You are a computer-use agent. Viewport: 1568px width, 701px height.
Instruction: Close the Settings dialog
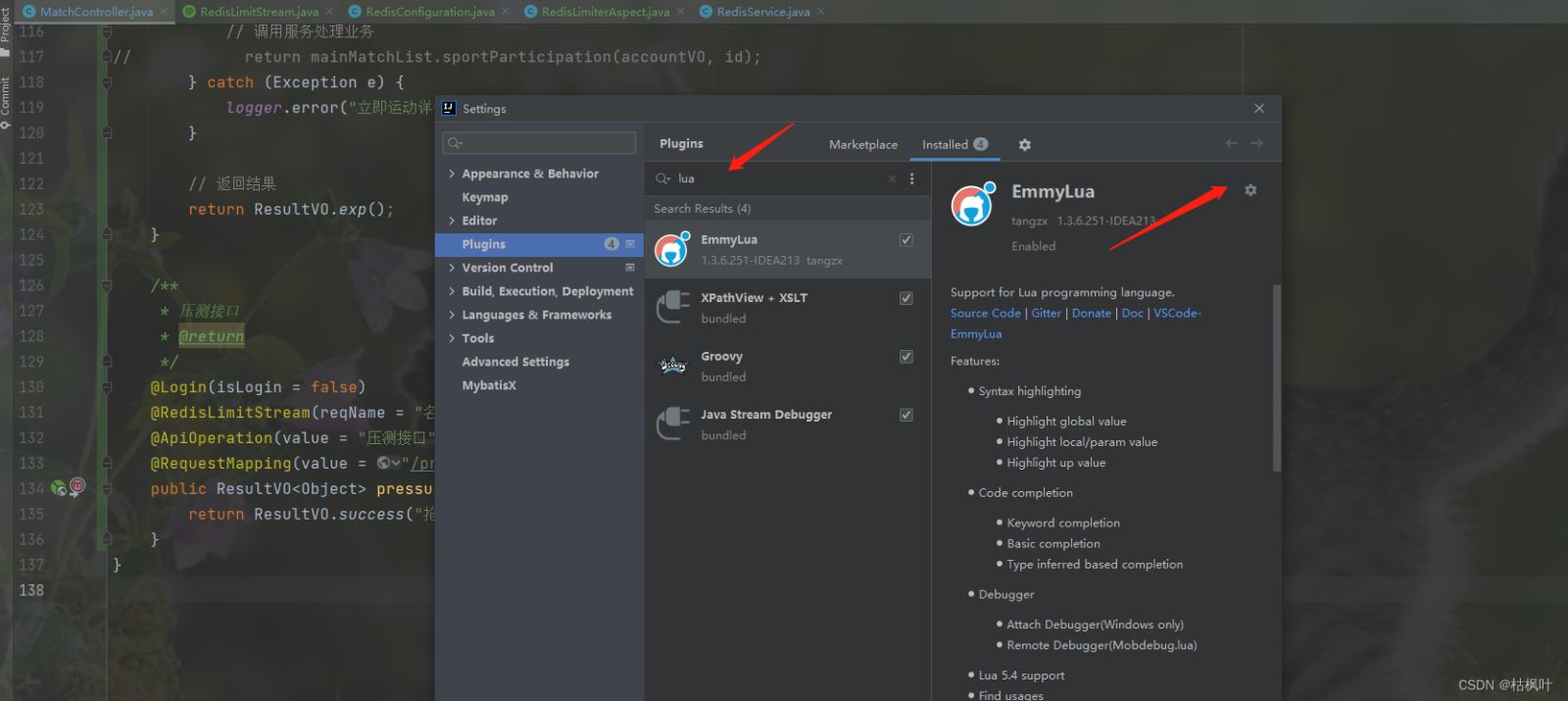coord(1259,108)
